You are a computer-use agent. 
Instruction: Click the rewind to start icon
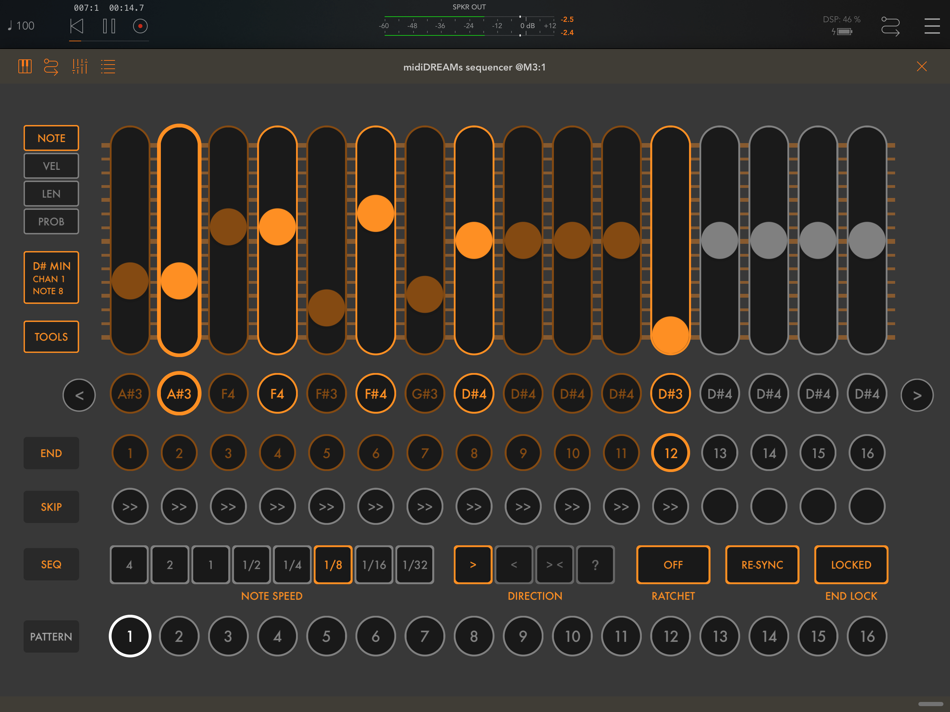pos(76,26)
